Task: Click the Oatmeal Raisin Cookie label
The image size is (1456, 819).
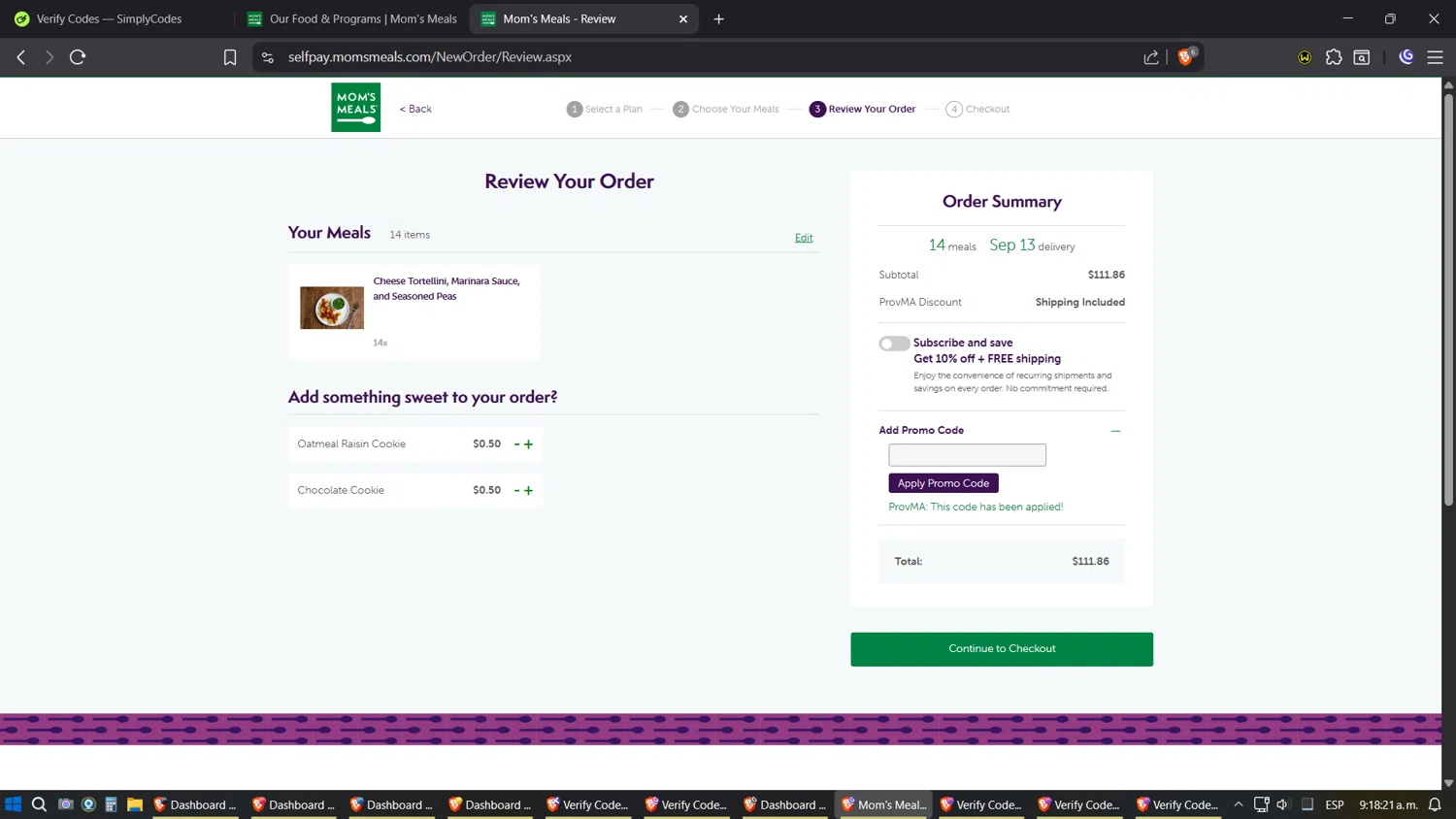Action: (351, 444)
